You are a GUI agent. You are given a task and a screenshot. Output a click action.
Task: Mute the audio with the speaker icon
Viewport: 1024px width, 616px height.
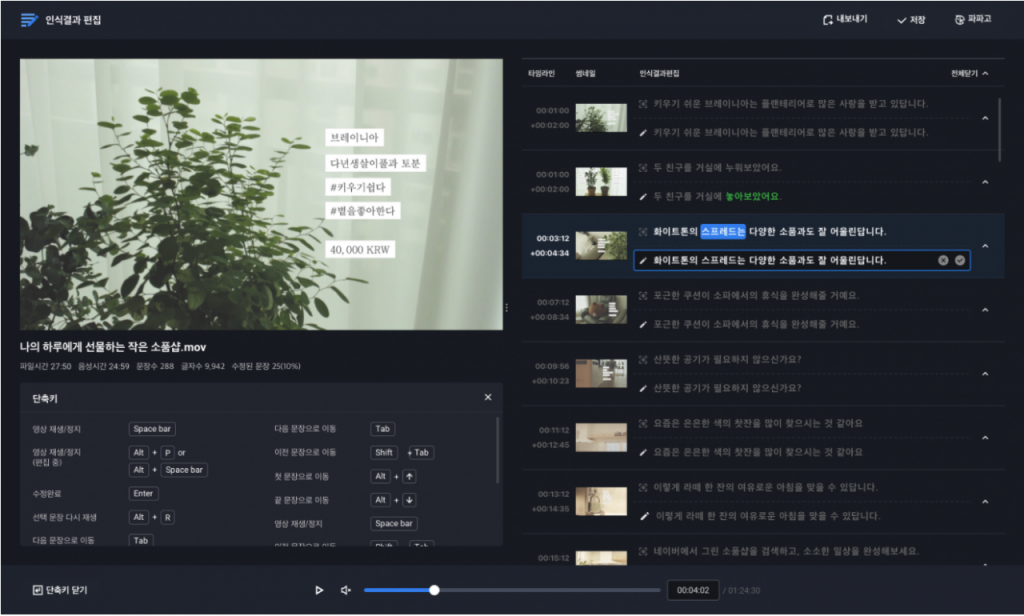[346, 590]
